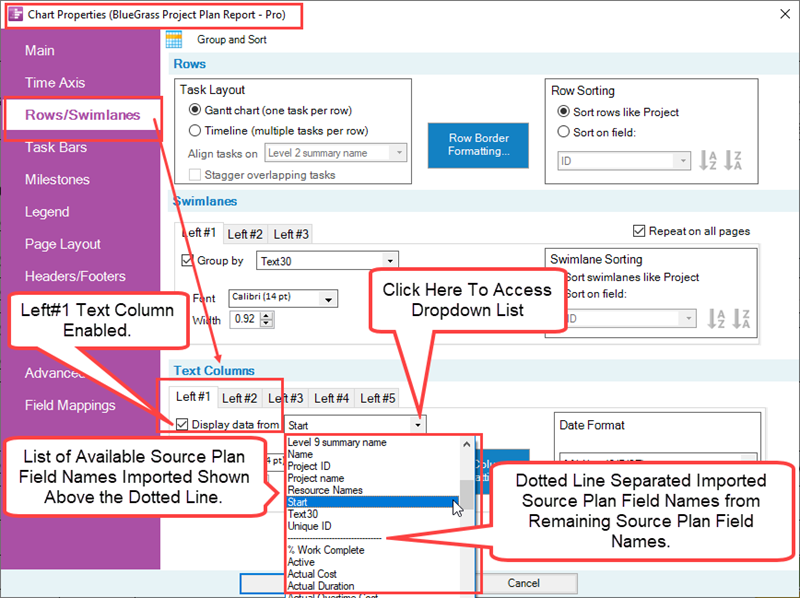Toggle the Group by checkbox
The width and height of the screenshot is (800, 598).
point(190,260)
